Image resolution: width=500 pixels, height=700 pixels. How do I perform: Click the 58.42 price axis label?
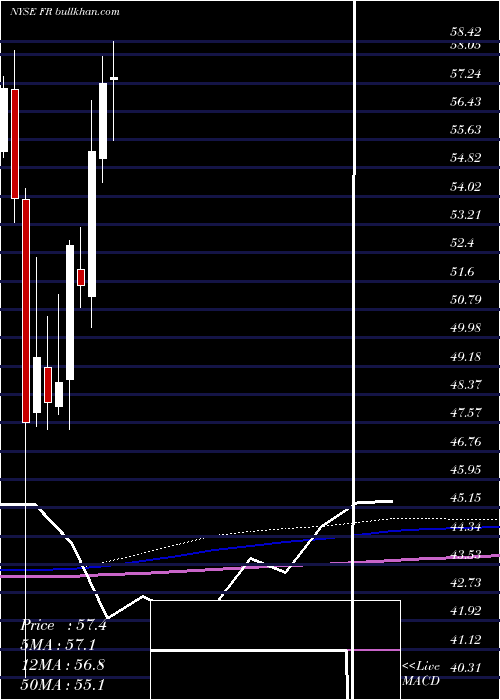pyautogui.click(x=465, y=32)
